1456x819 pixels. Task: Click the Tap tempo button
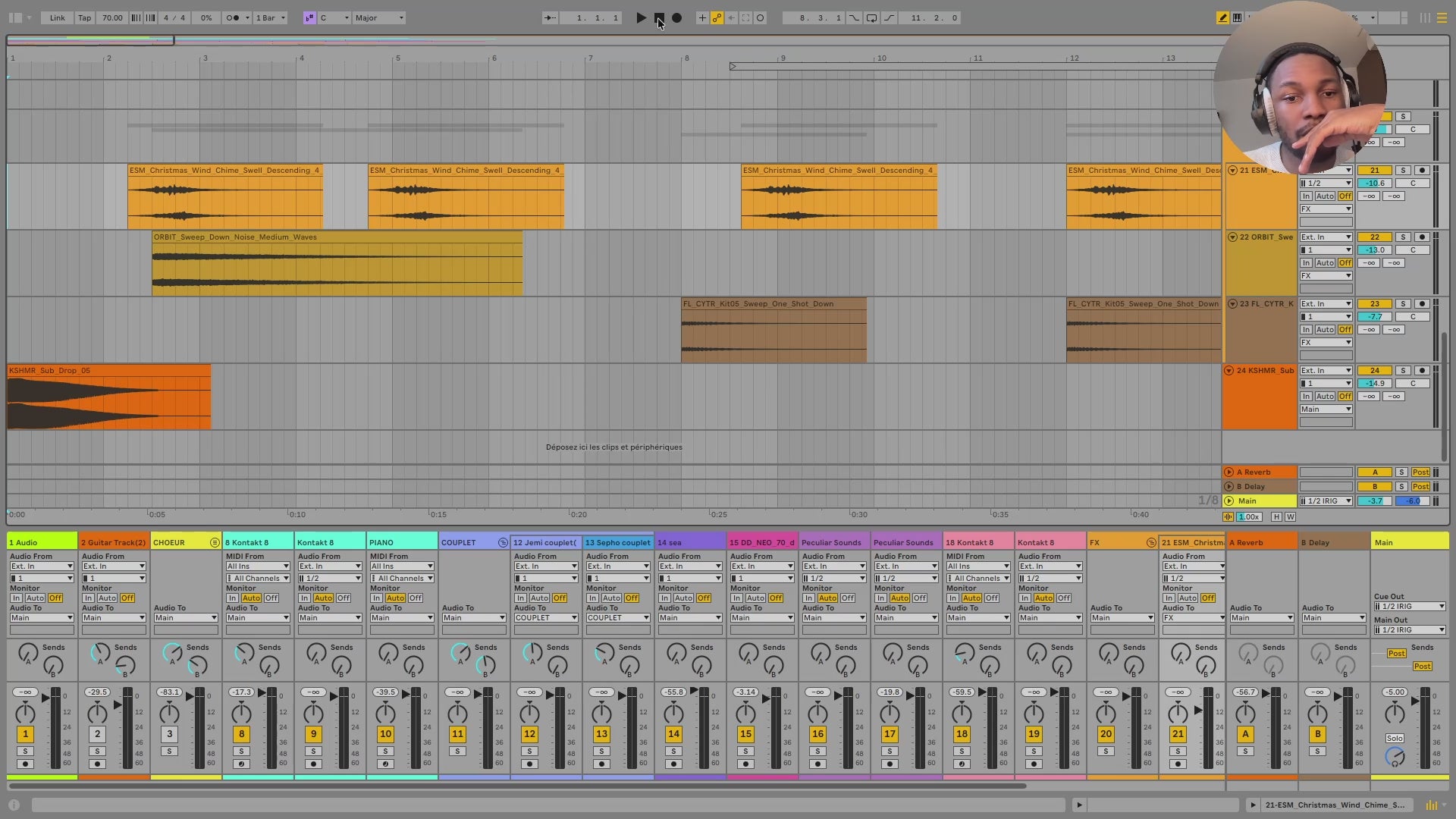85,17
